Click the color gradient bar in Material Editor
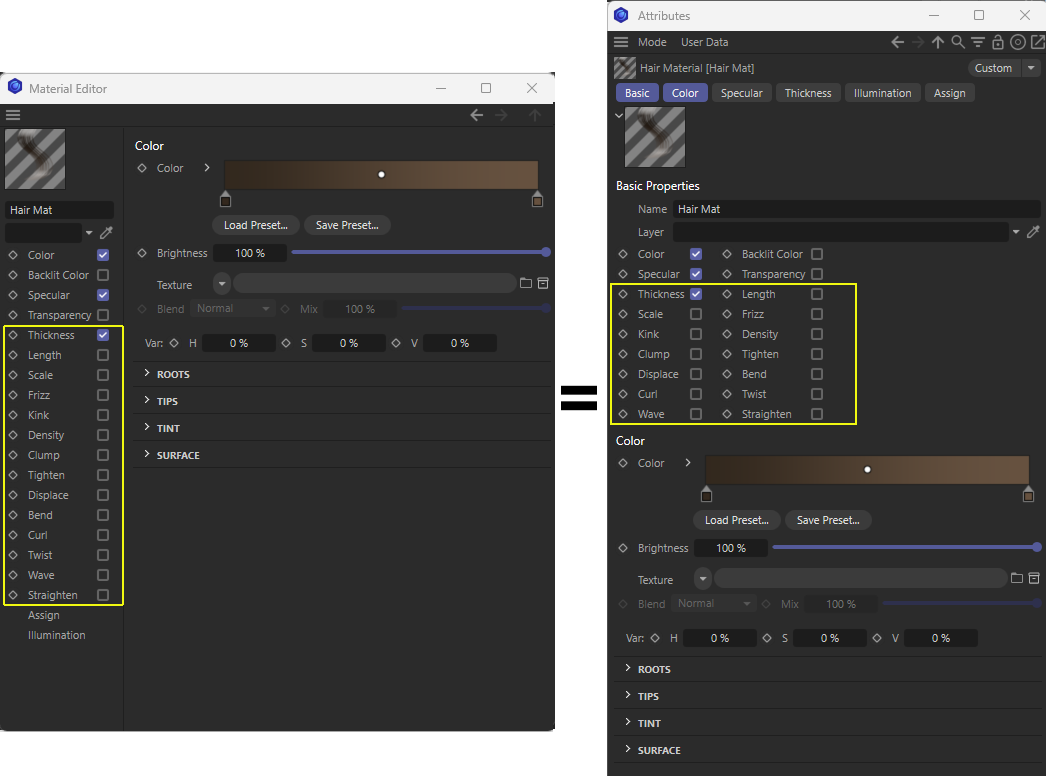This screenshot has width=1046, height=776. coord(380,173)
